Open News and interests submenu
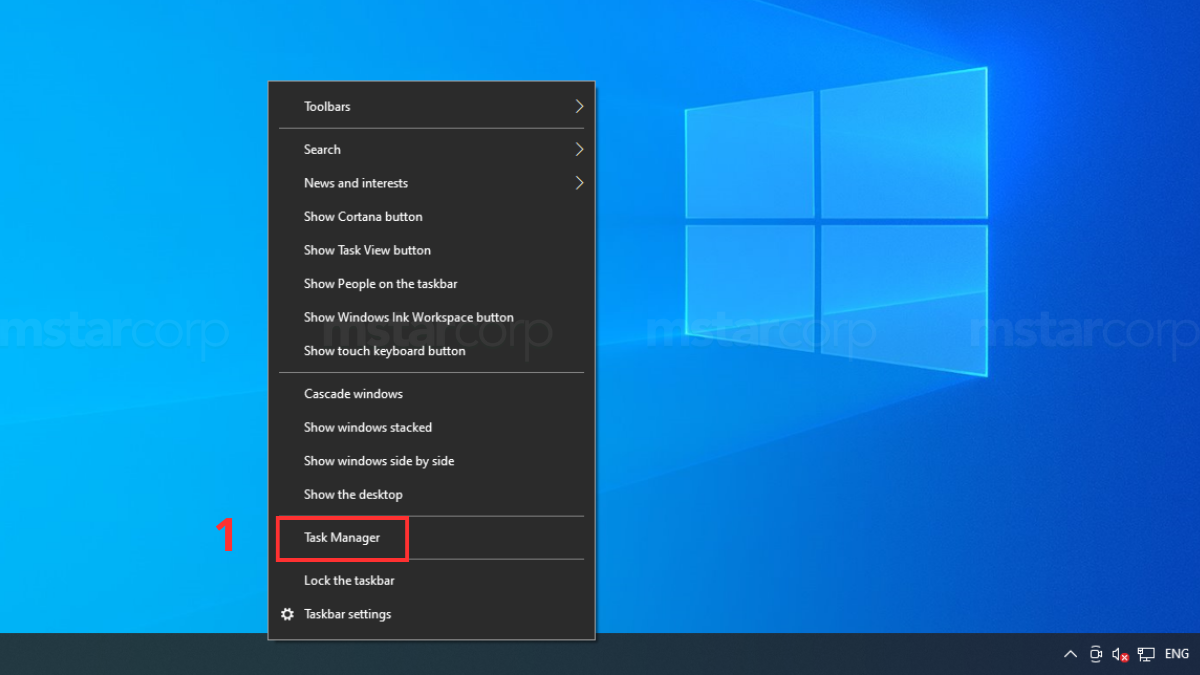 pyautogui.click(x=431, y=183)
